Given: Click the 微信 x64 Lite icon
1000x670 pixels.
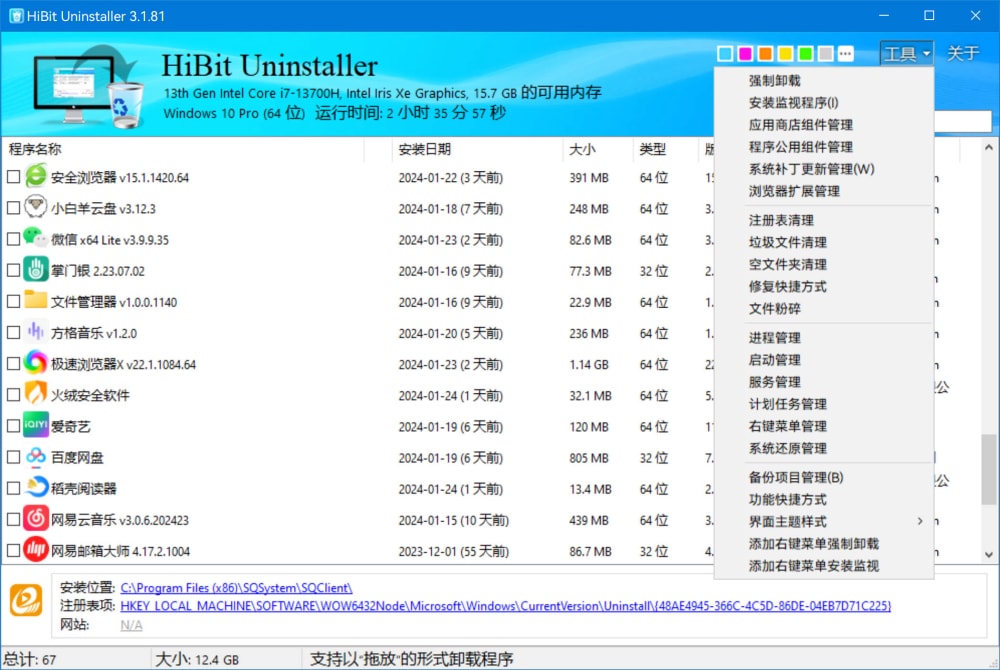Looking at the screenshot, I should point(36,238).
